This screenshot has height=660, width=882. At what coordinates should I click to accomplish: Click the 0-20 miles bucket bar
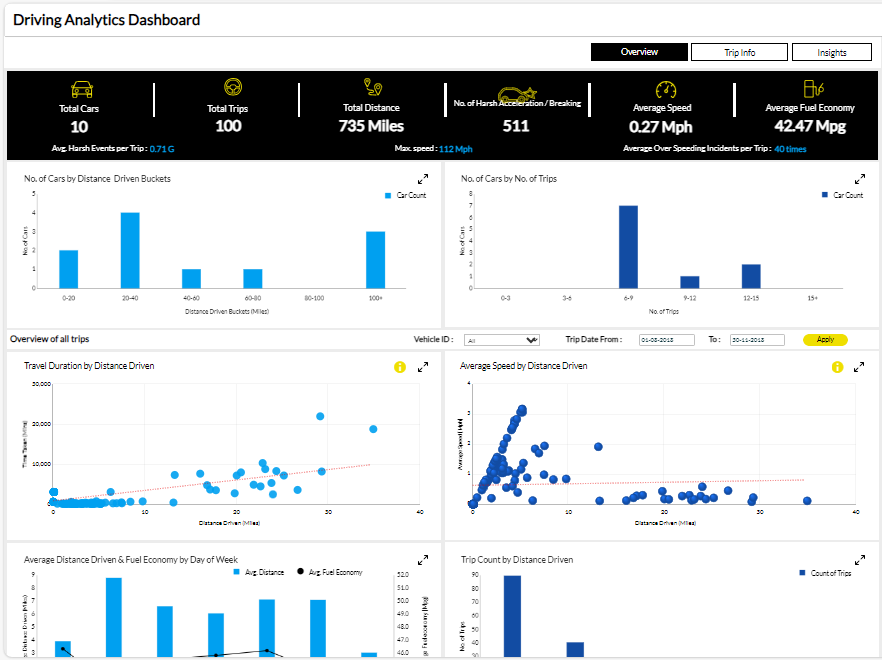click(69, 270)
